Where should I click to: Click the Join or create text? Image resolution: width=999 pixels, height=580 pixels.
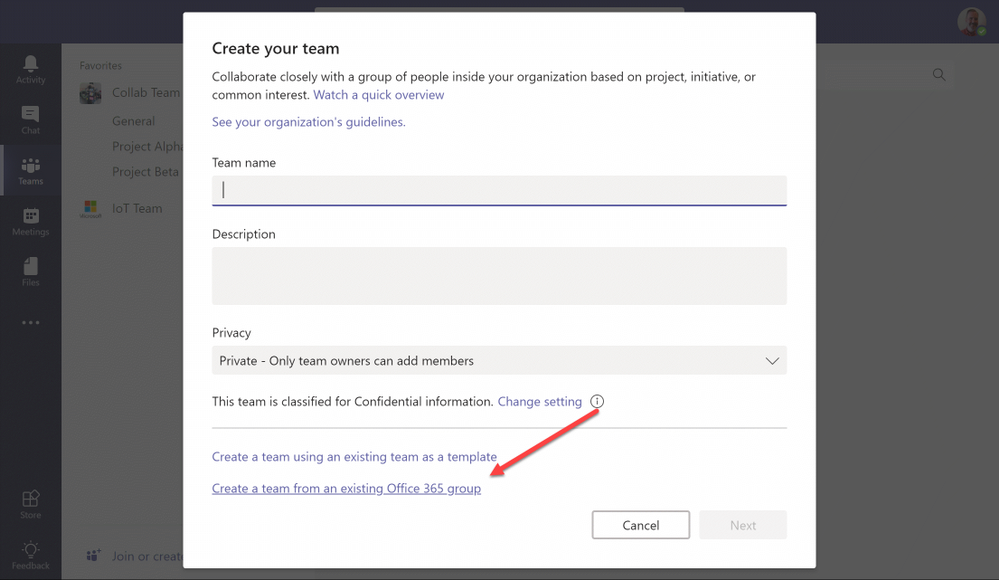pyautogui.click(x=147, y=556)
